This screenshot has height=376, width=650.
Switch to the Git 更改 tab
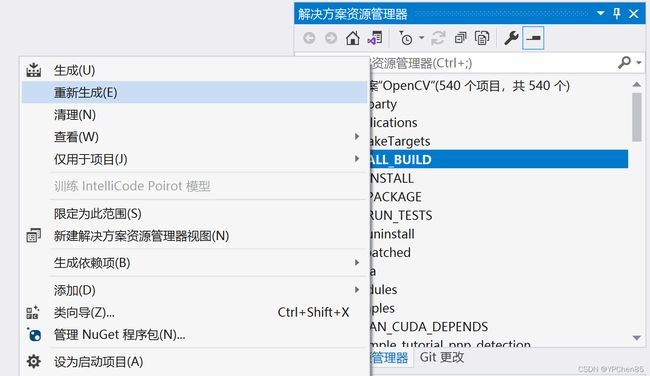click(441, 357)
